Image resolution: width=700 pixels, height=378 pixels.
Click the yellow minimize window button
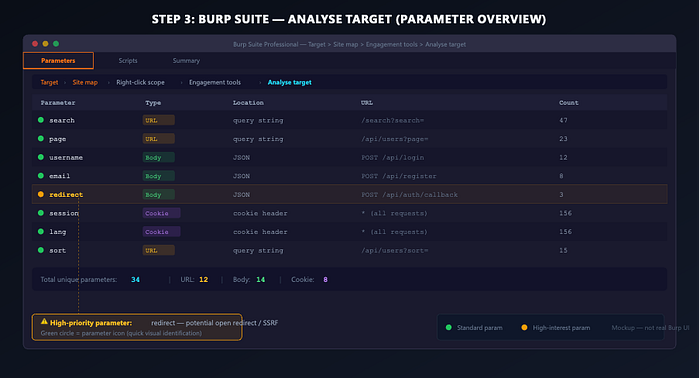(45, 44)
